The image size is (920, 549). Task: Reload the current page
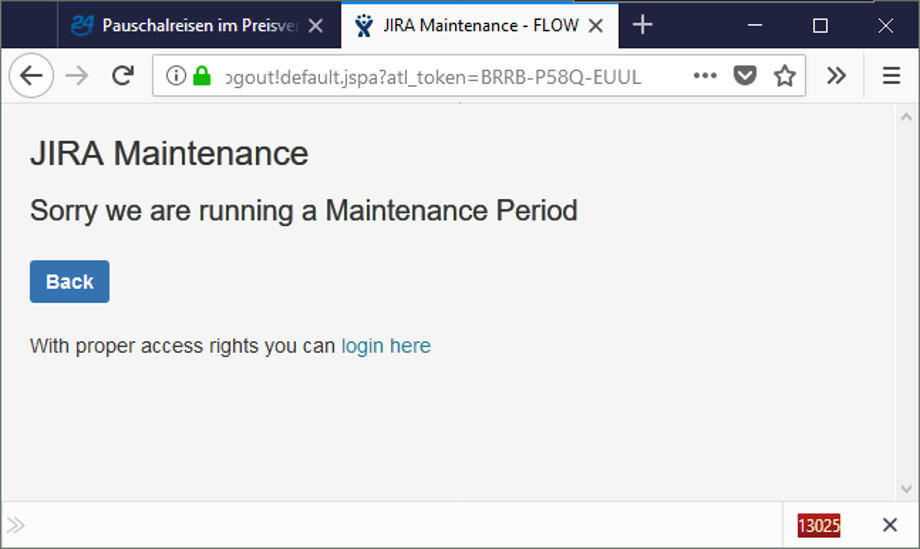(x=123, y=76)
